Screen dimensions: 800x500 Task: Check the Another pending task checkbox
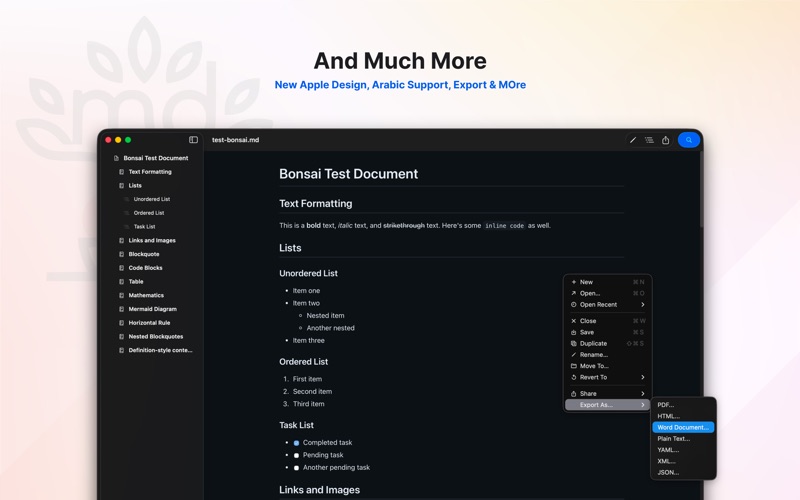296,467
